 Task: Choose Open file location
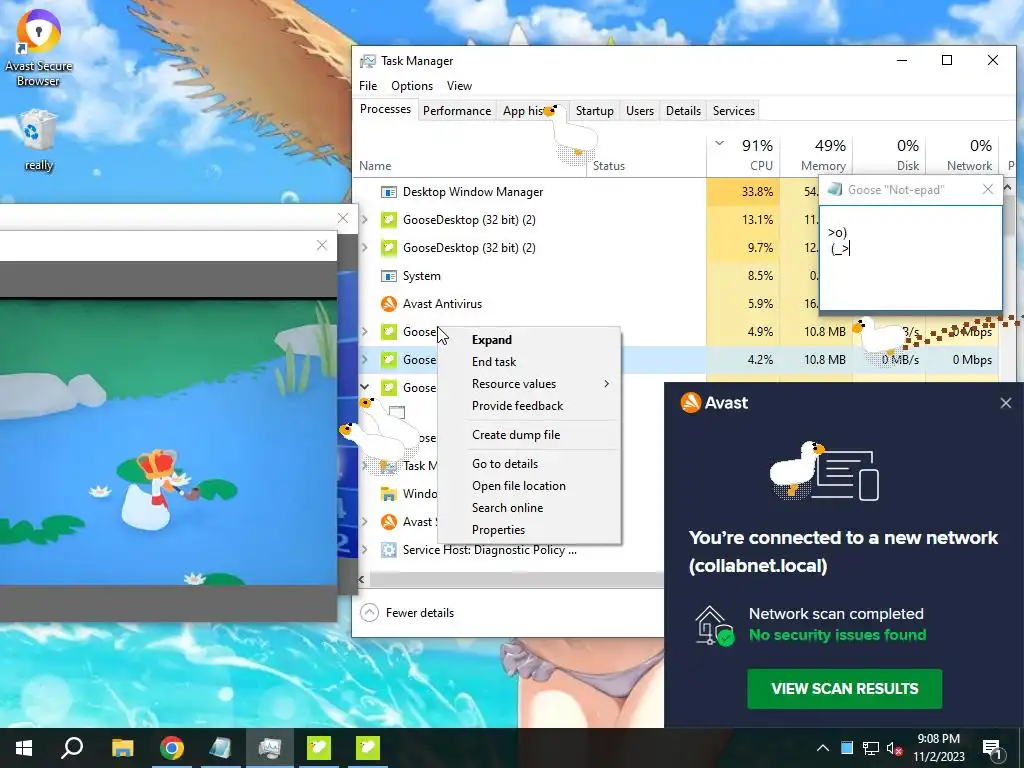tap(529, 486)
